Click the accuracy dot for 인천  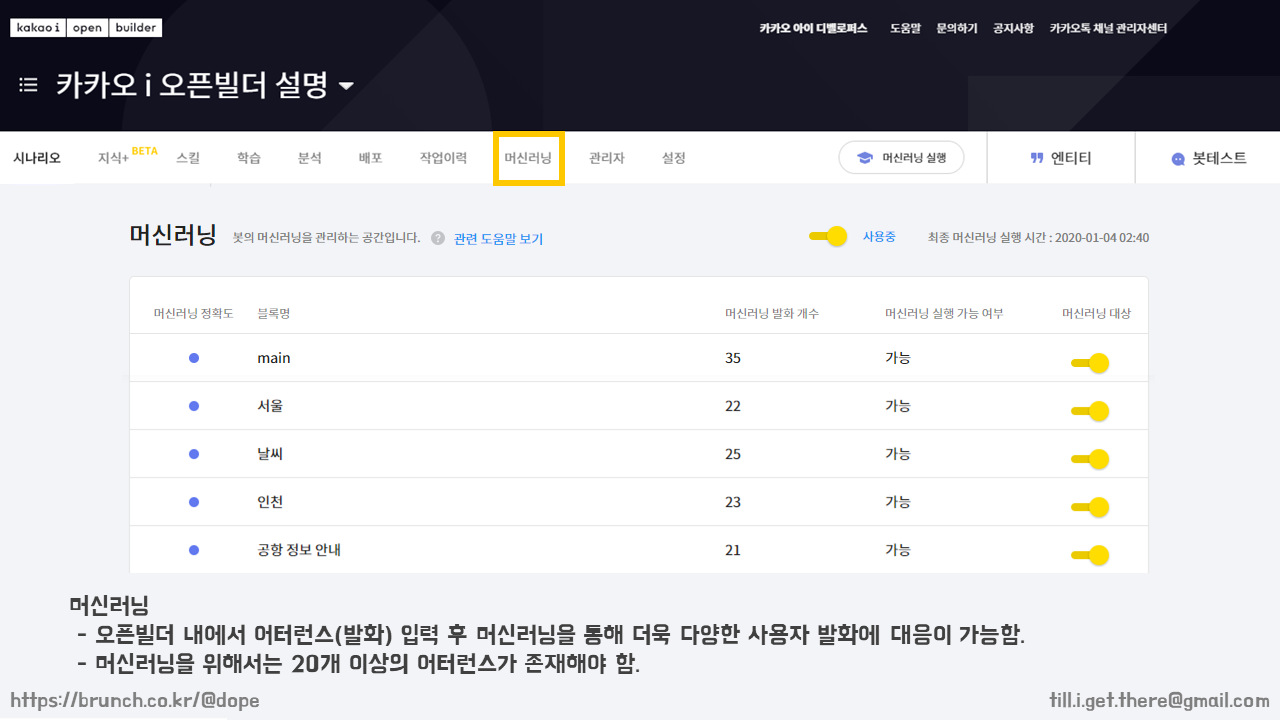point(194,502)
